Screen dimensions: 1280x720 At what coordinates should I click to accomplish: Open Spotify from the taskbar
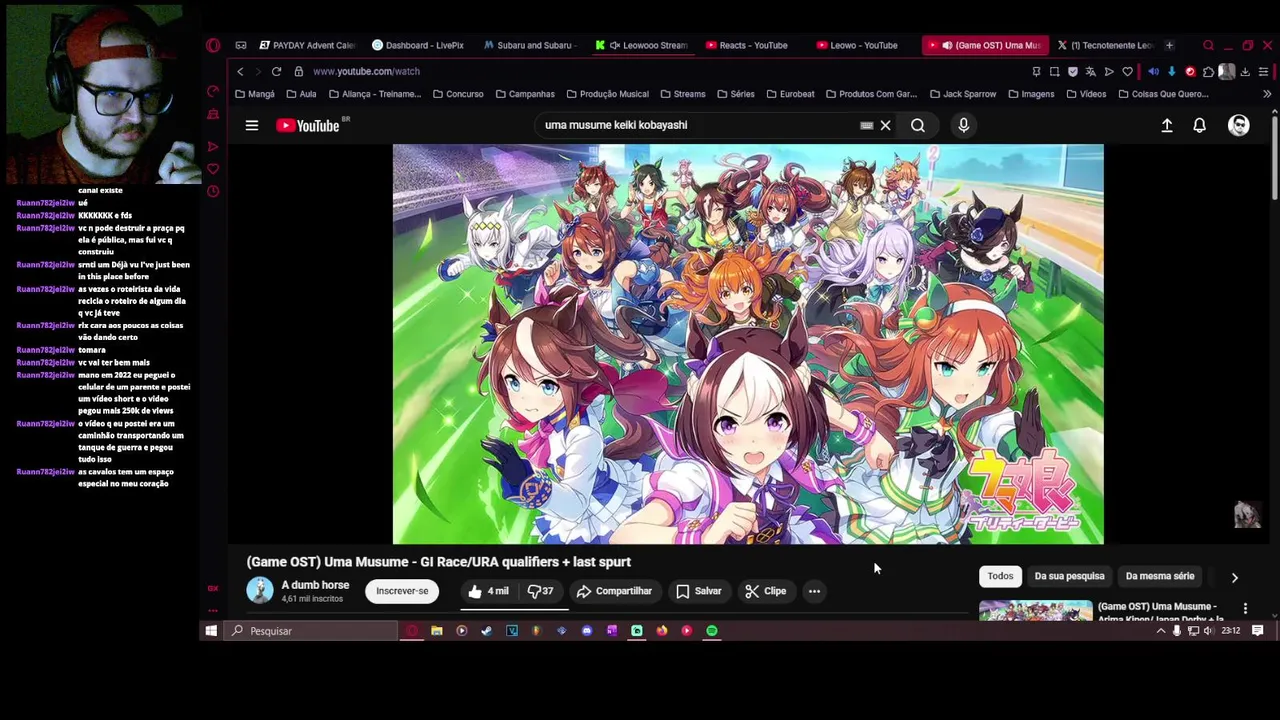tap(712, 631)
